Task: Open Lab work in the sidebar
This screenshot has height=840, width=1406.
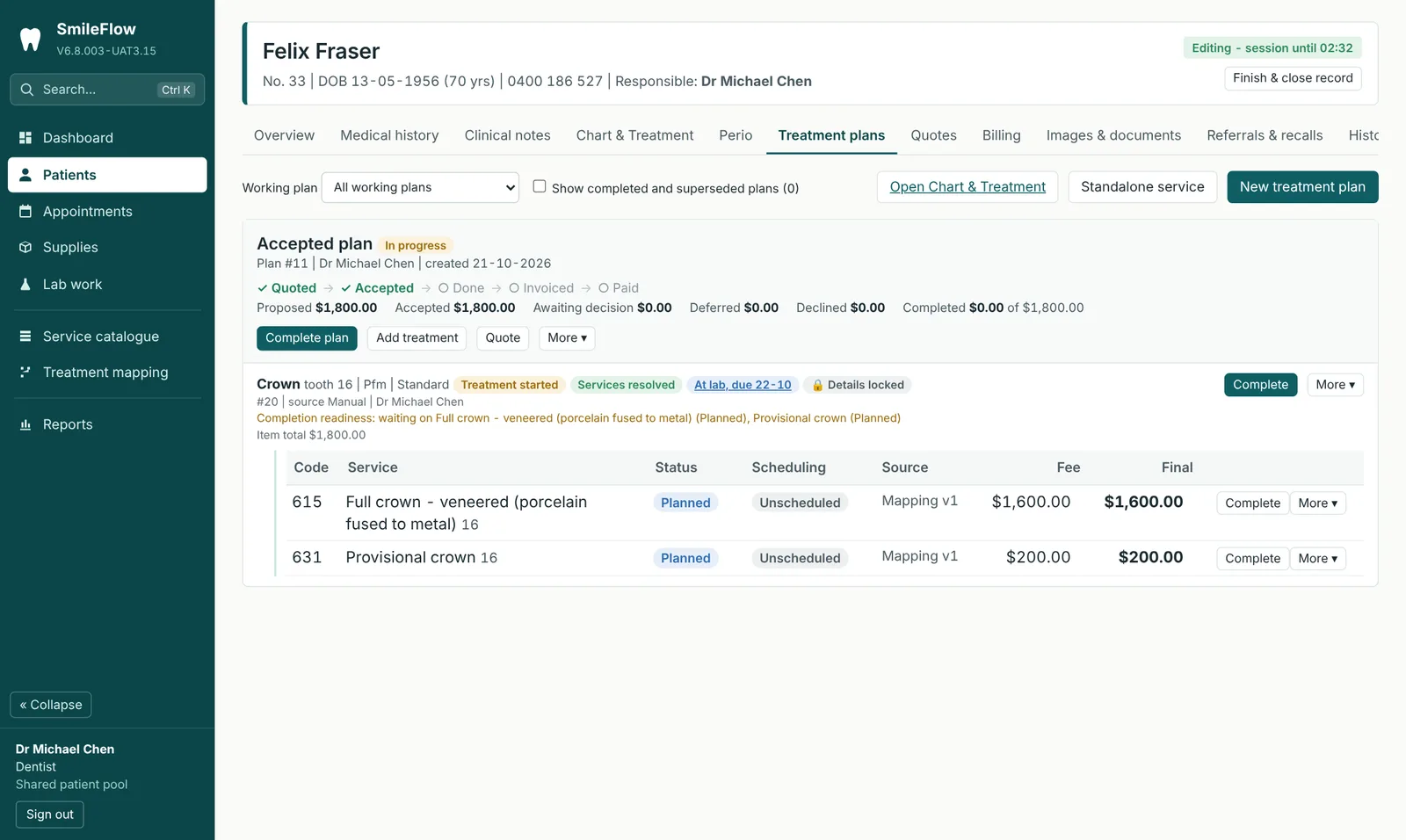Action: tap(107, 285)
